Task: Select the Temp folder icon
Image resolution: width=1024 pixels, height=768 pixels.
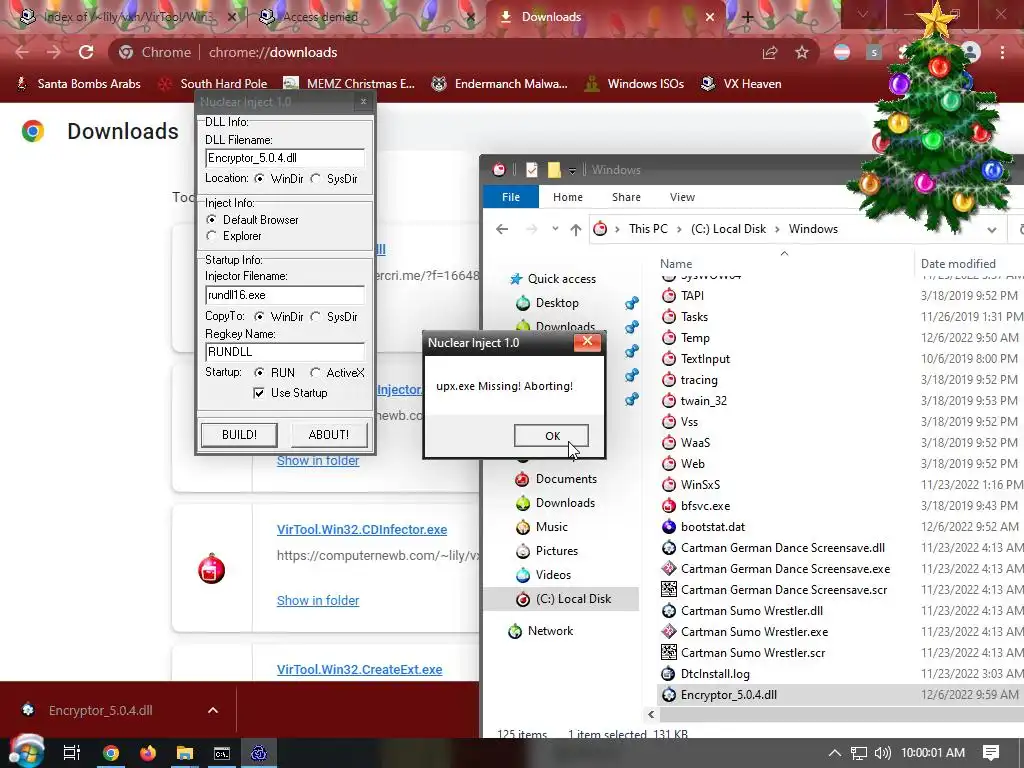Action: [x=669, y=338]
